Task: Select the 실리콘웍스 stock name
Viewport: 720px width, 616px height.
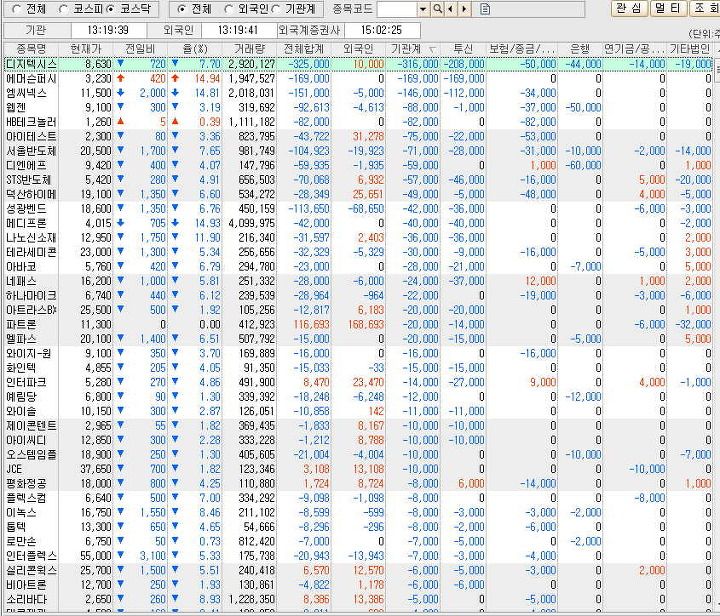Action: pos(31,571)
